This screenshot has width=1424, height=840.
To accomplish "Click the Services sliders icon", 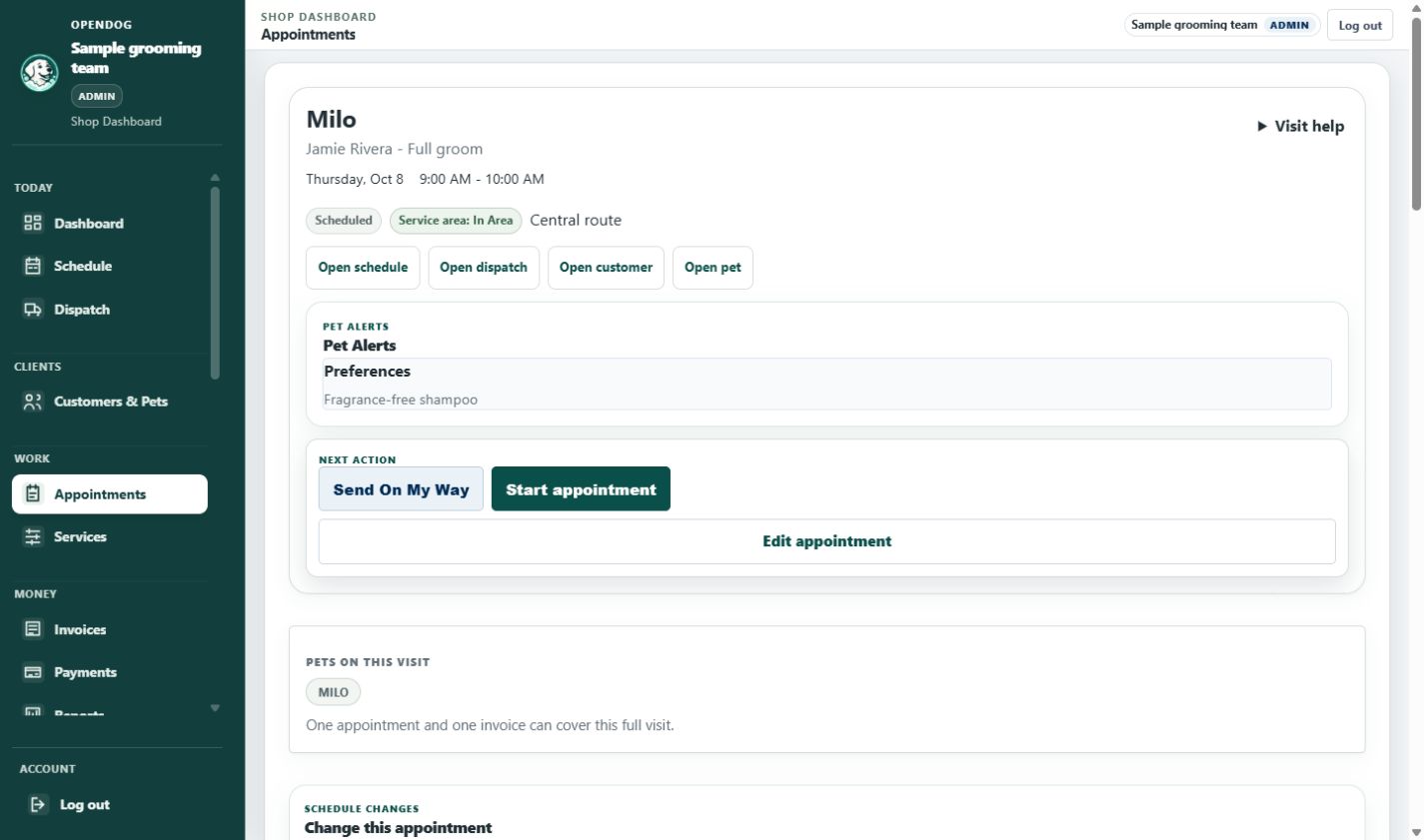I will [x=33, y=536].
